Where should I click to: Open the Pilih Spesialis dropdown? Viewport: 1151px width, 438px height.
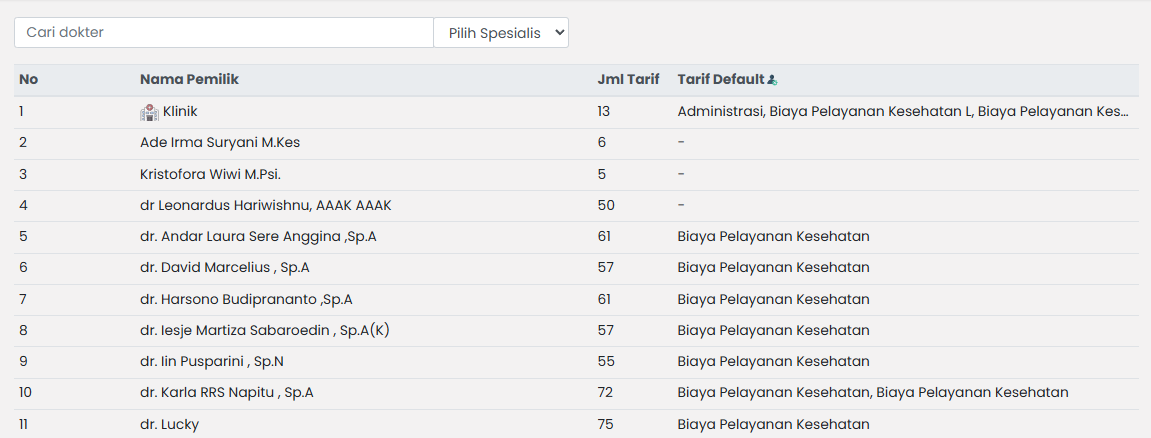[501, 33]
